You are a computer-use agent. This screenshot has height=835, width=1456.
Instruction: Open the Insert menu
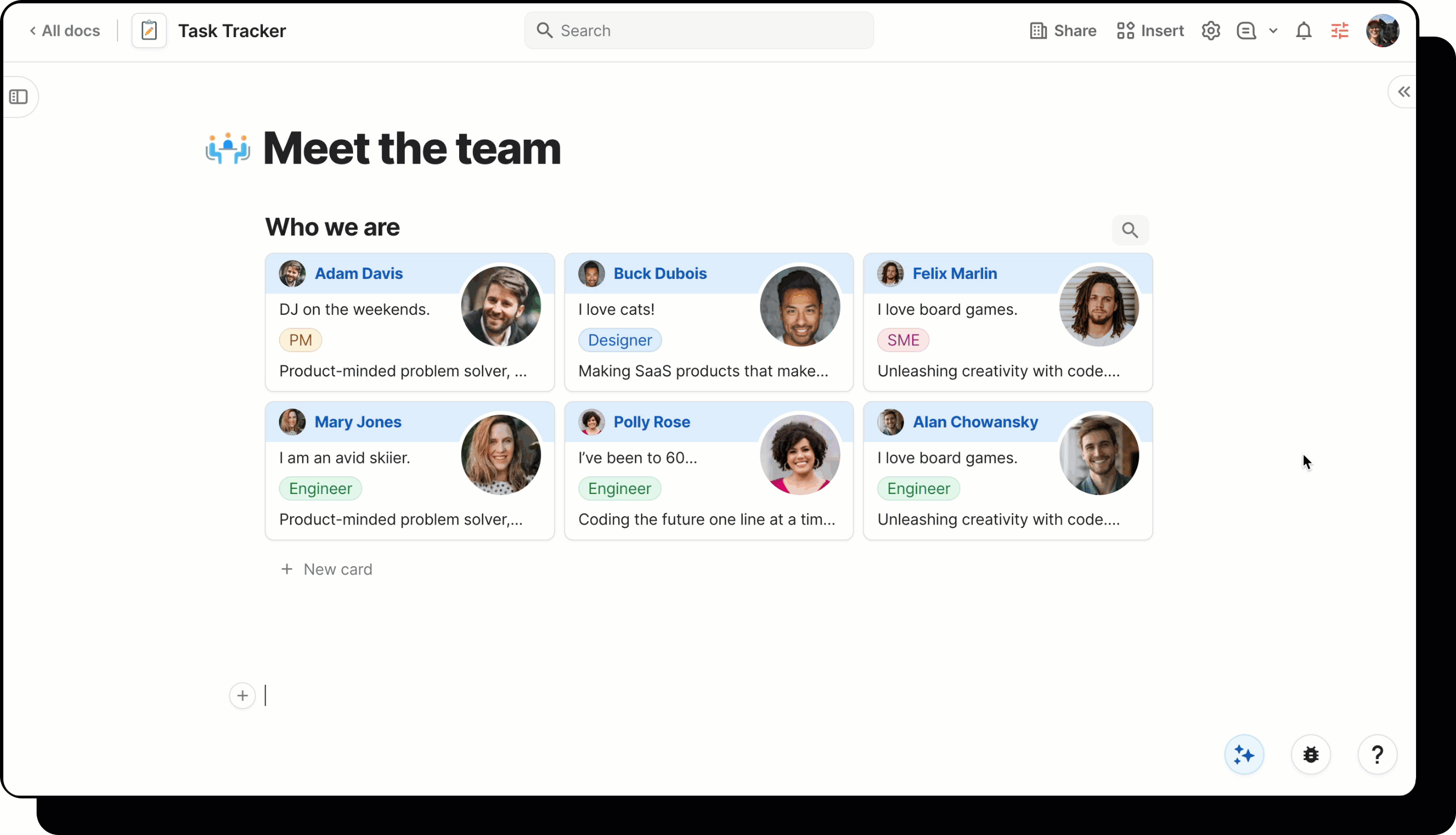[1150, 30]
